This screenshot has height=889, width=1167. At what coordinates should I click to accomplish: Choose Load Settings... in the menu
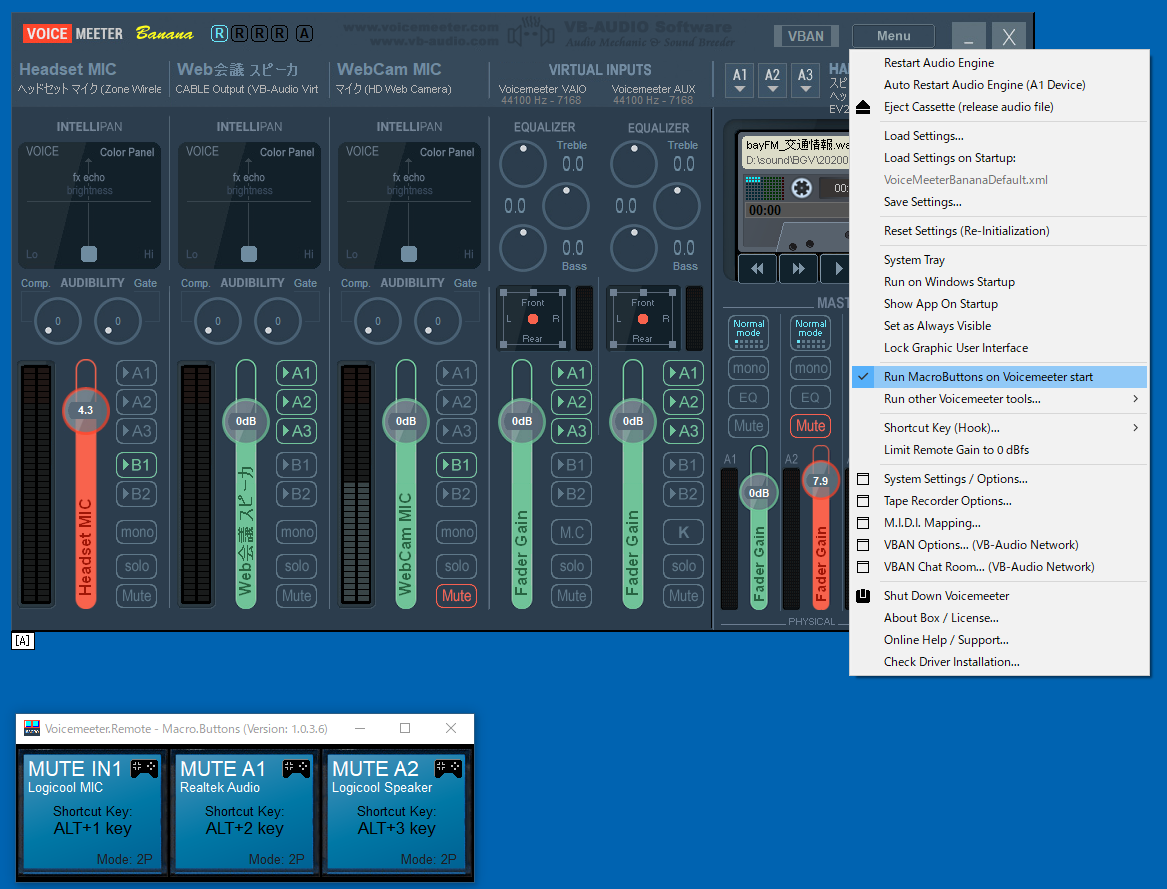pos(999,136)
